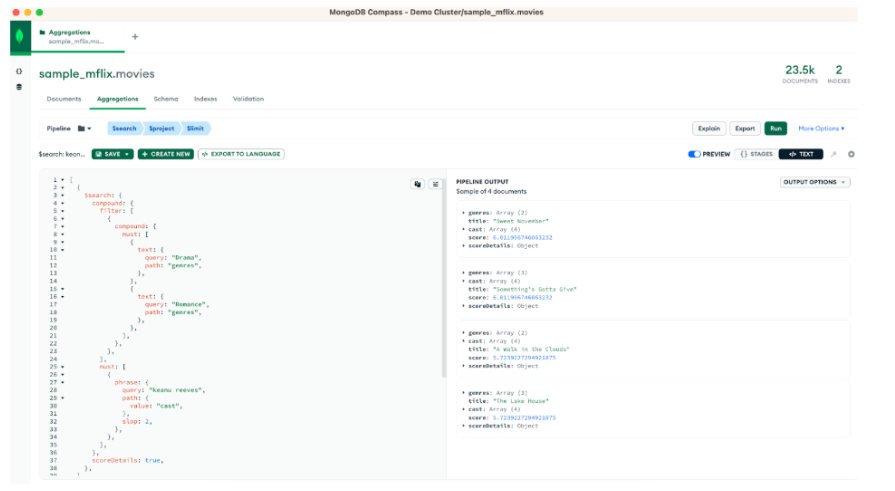The height and width of the screenshot is (491, 895).
Task: Click title value "Something's Gotta Give"
Action: (535, 289)
